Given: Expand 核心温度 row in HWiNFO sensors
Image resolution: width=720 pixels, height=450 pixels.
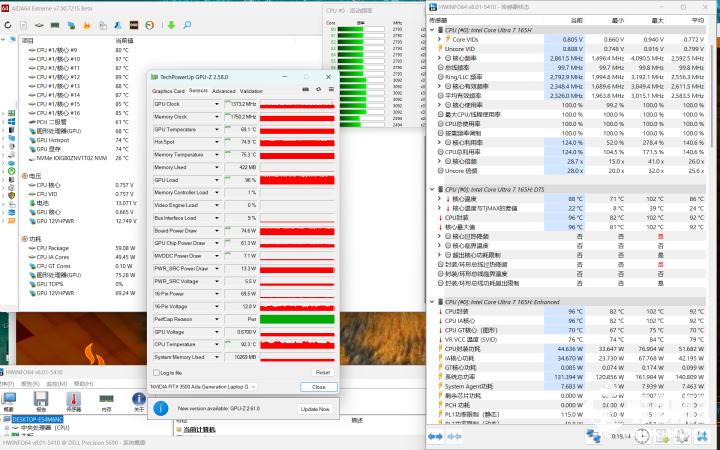Looking at the screenshot, I should 440,199.
